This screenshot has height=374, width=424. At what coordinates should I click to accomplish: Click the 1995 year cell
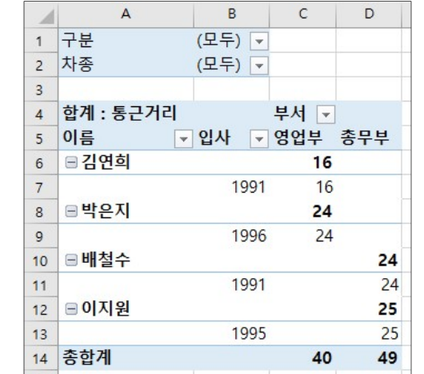tap(231, 334)
